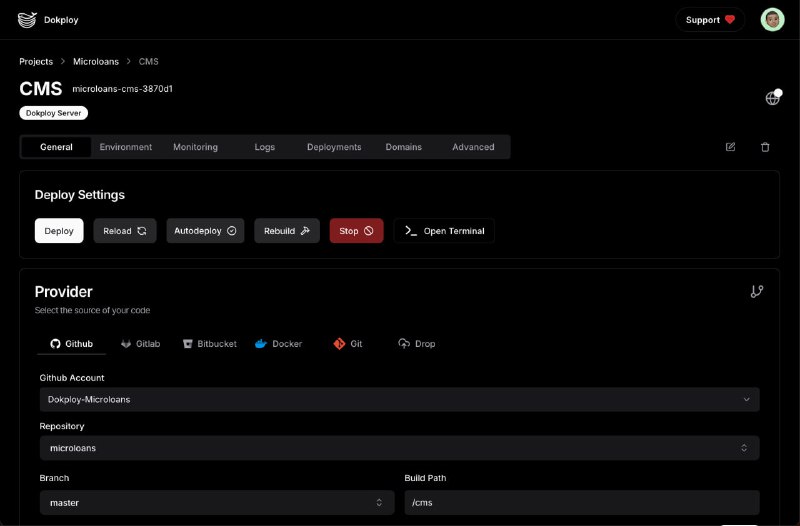The width and height of the screenshot is (800, 526).
Task: Open the Deployments tab
Action: pos(334,147)
